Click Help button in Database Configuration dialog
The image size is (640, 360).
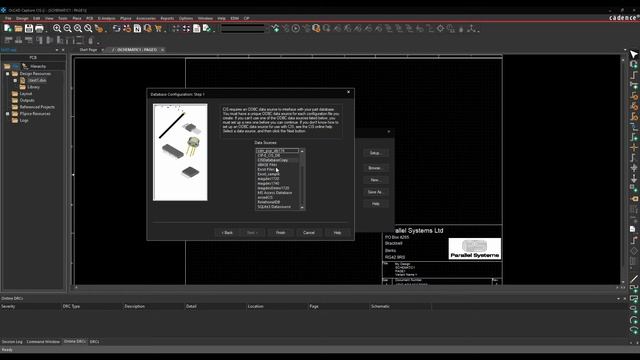pyautogui.click(x=338, y=233)
